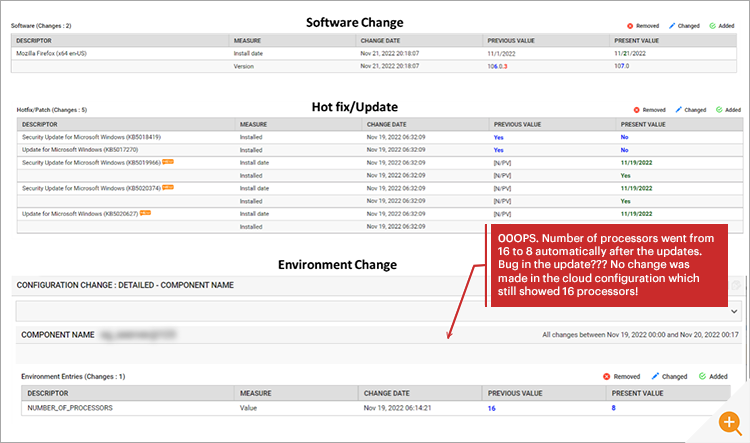Viewport: 750px width, 443px height.
Task: Click previous value 16 for processors
Action: tap(492, 408)
